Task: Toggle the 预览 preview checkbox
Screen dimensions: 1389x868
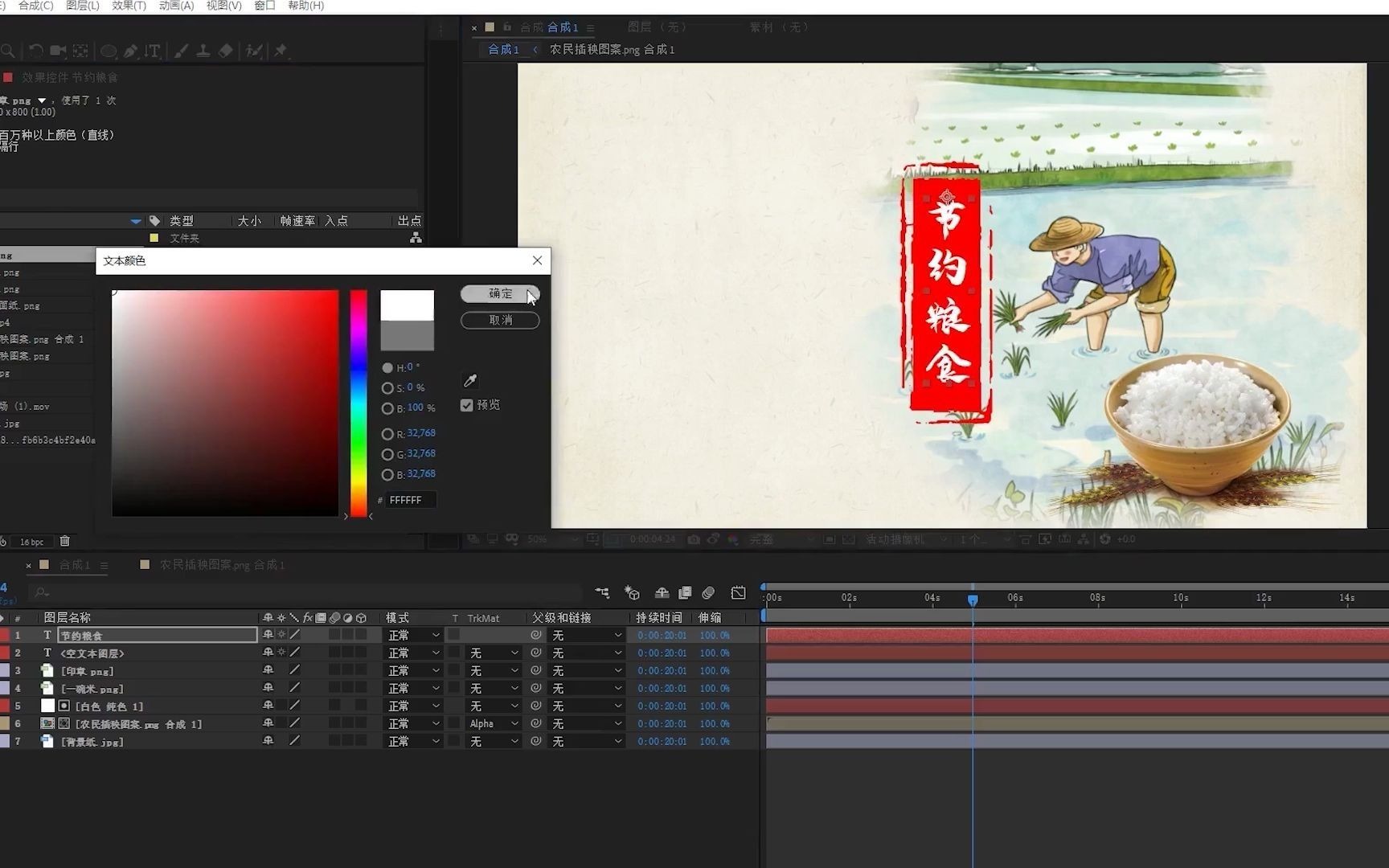Action: [466, 405]
